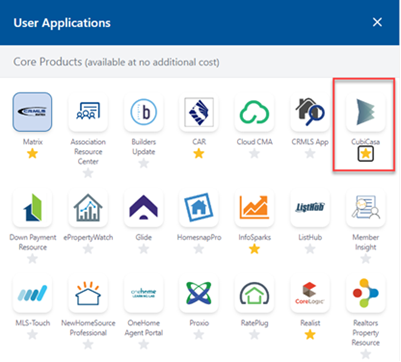Launch the ePropertyWatch icon
The image size is (401, 362).
pos(88,207)
